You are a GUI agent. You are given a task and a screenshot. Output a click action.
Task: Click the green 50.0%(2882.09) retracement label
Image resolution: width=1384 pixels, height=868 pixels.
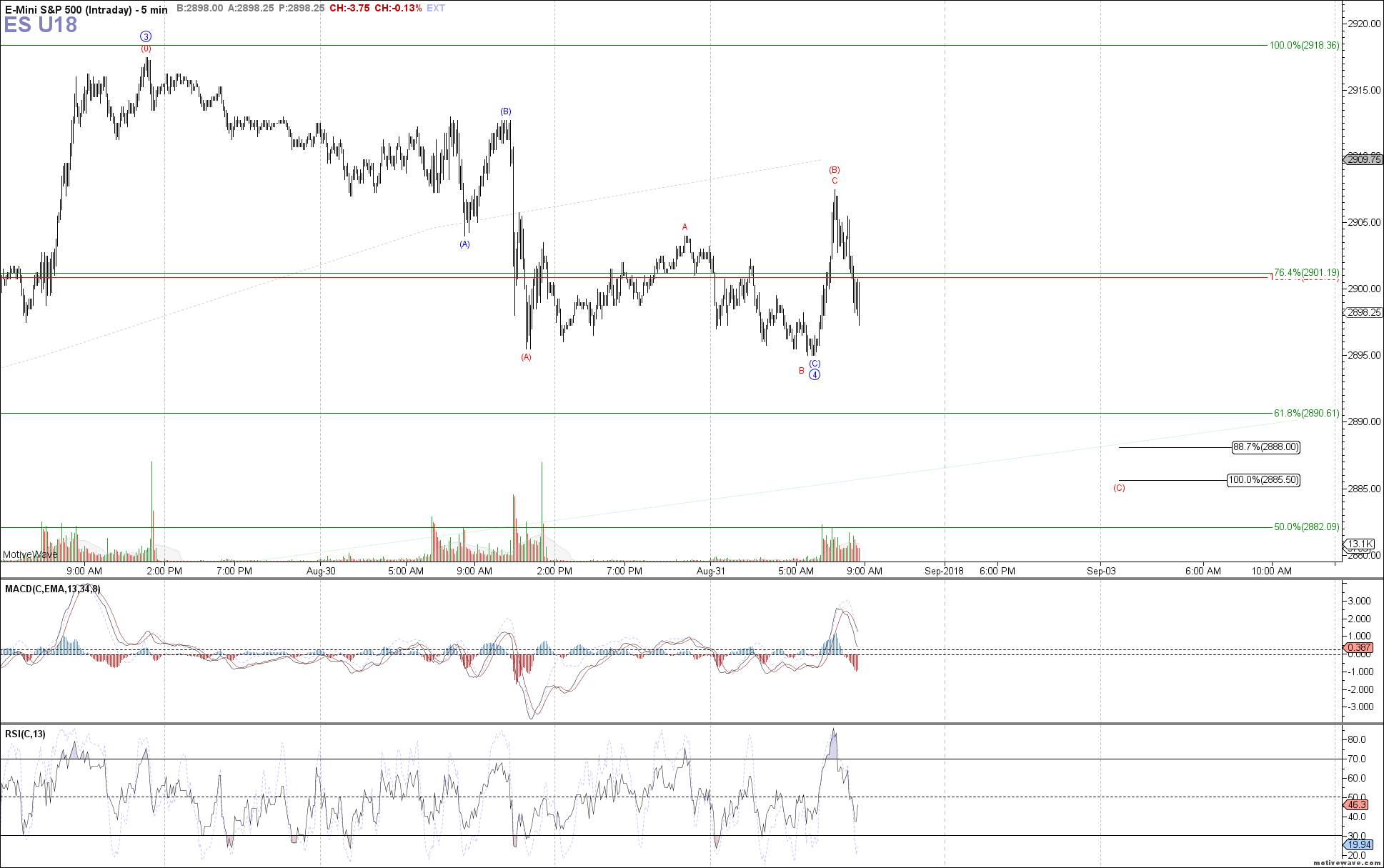(x=1306, y=527)
